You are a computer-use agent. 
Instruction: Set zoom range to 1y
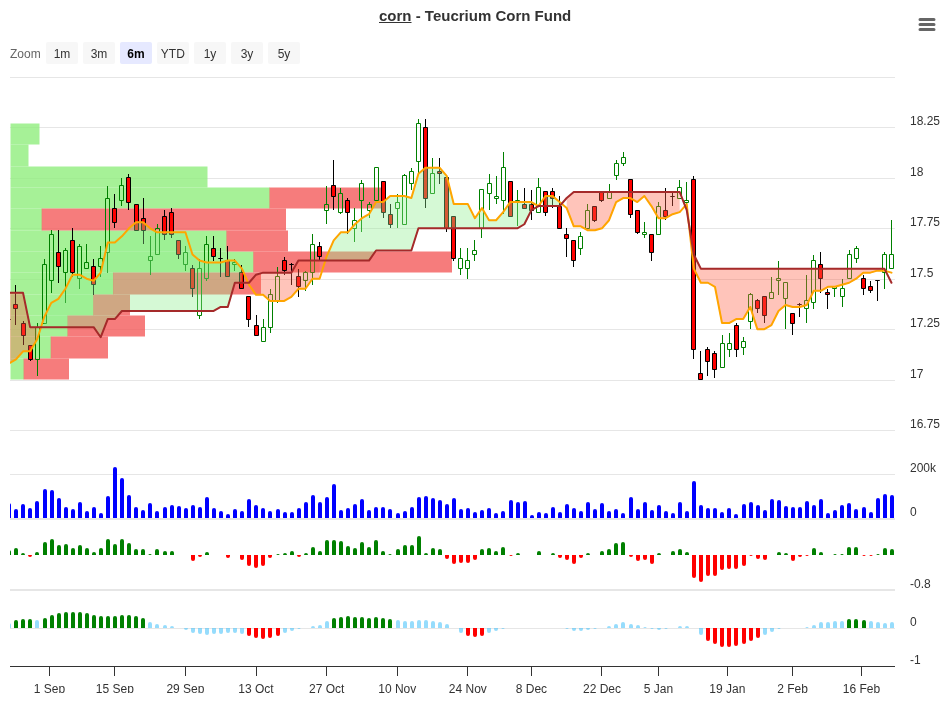click(x=210, y=53)
